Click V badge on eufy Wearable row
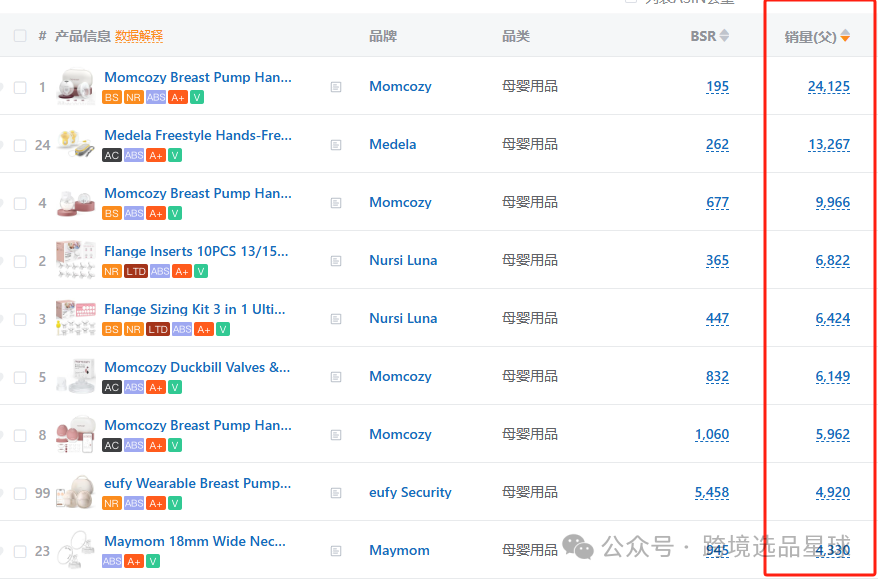 click(x=175, y=503)
